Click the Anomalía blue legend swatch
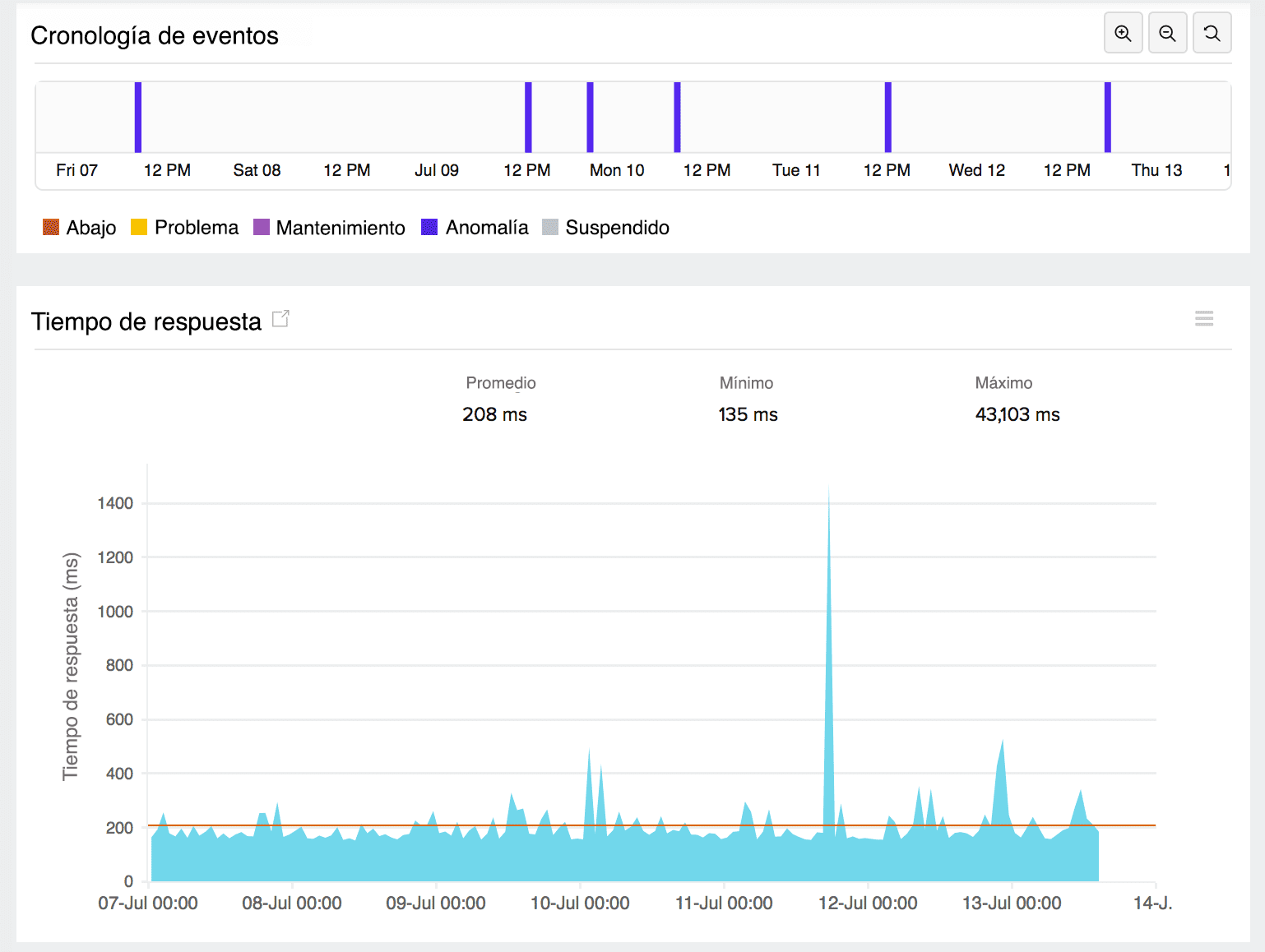Viewport: 1265px width, 952px height. click(429, 228)
